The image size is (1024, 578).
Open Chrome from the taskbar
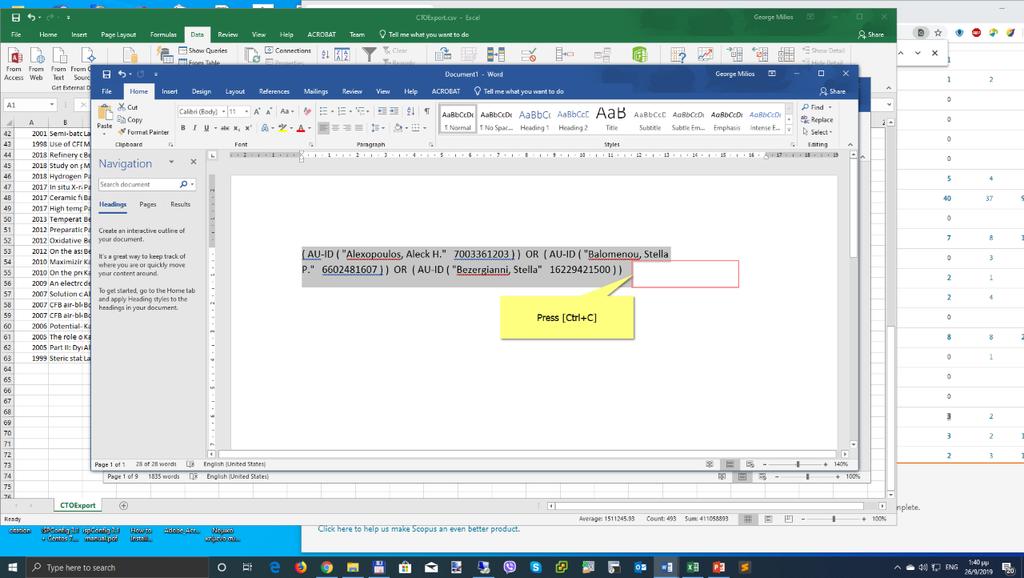coord(327,567)
